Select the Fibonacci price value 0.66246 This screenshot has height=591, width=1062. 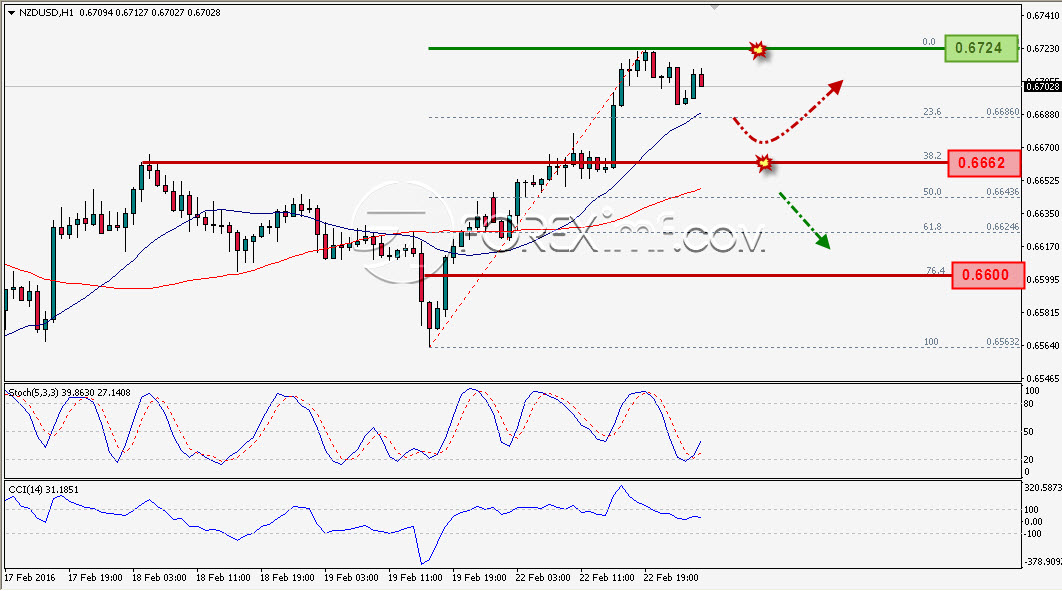coord(1002,227)
